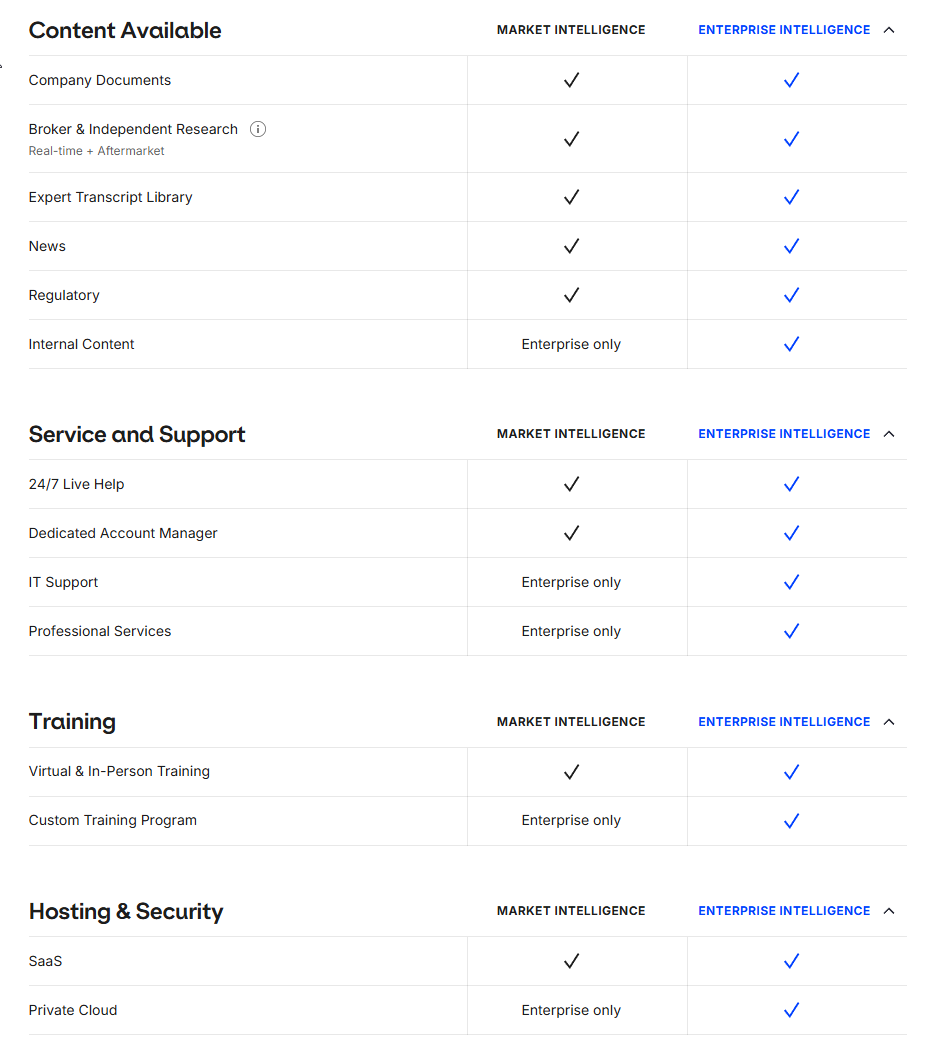Click Enterprise Intelligence link in Hosting & Security

pos(784,911)
